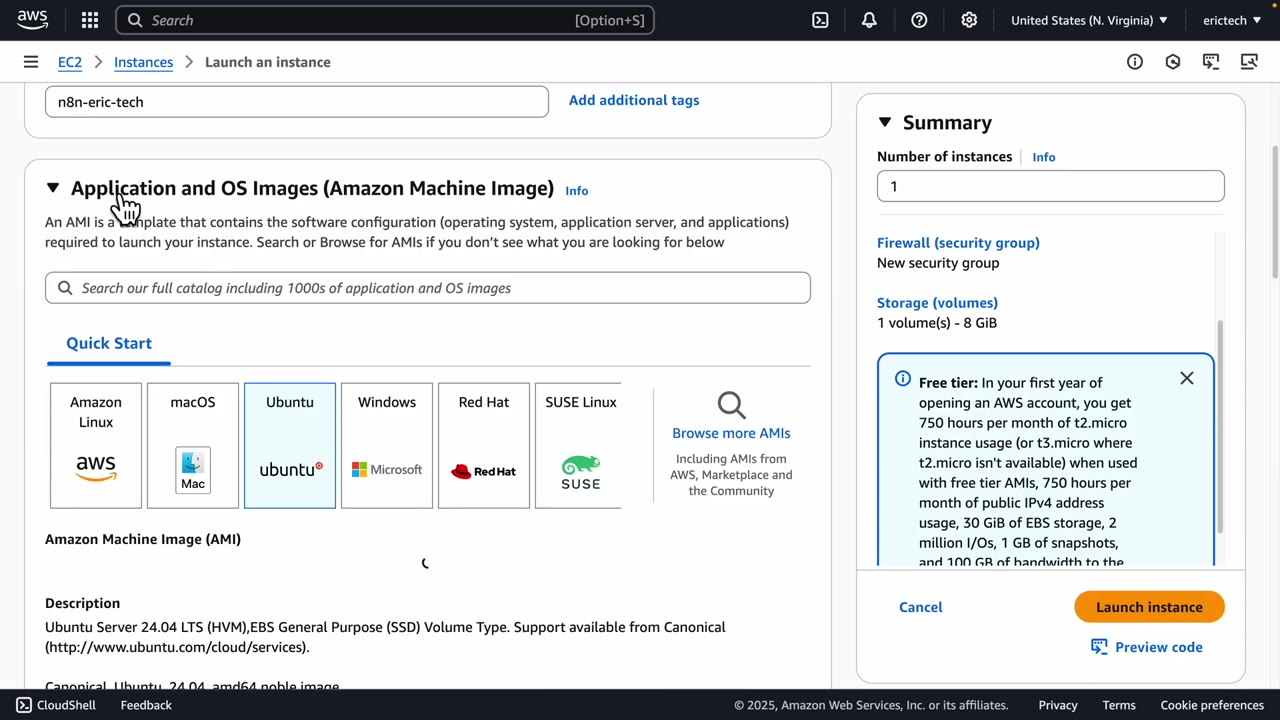The height and width of the screenshot is (720, 1280).
Task: Select the SUSE Linux AMI tile
Action: click(579, 445)
